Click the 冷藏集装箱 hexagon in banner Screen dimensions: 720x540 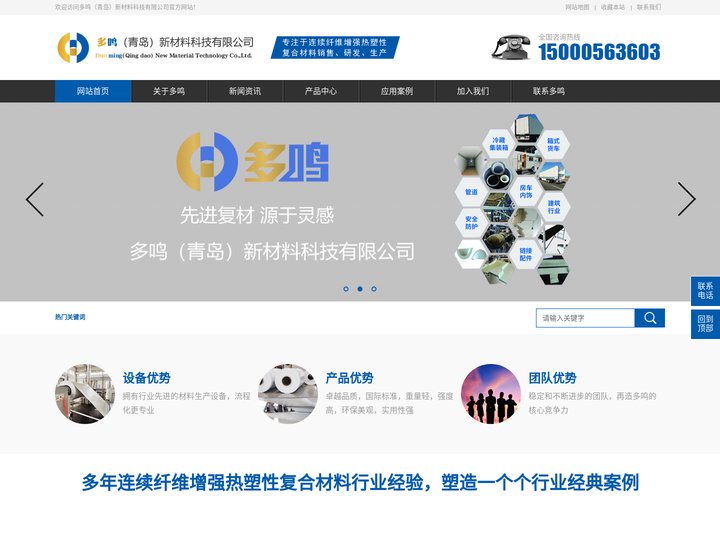498,144
